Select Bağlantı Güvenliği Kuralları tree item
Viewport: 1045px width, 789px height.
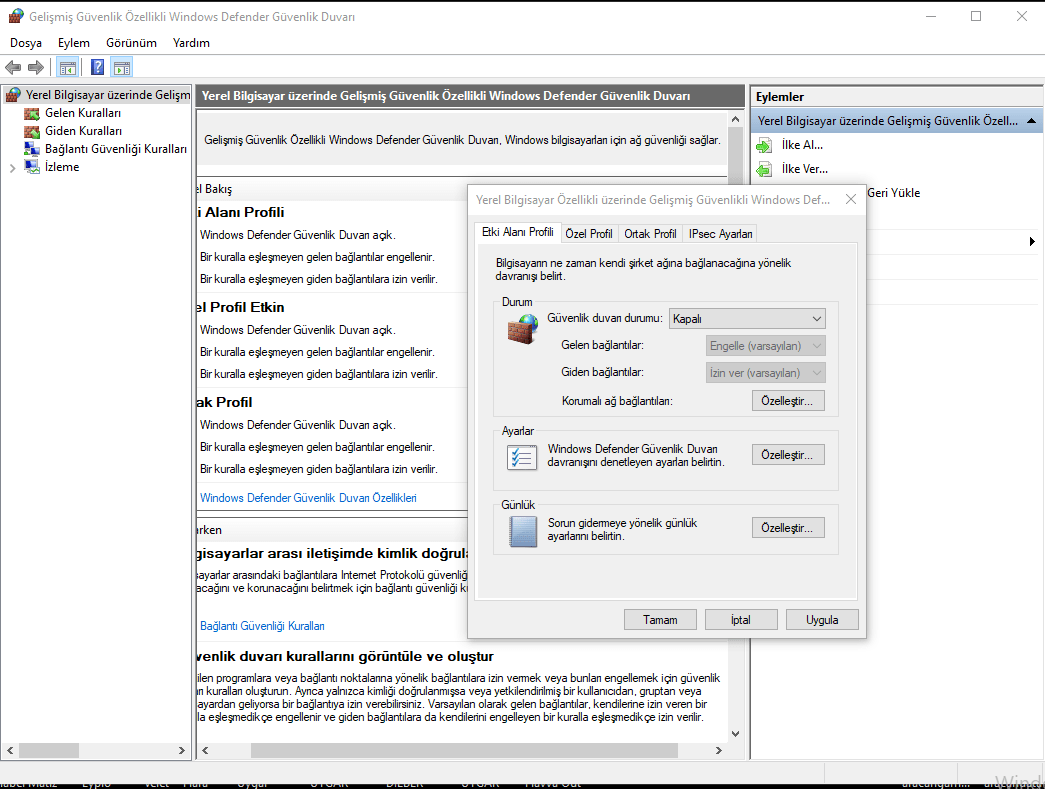pos(116,149)
